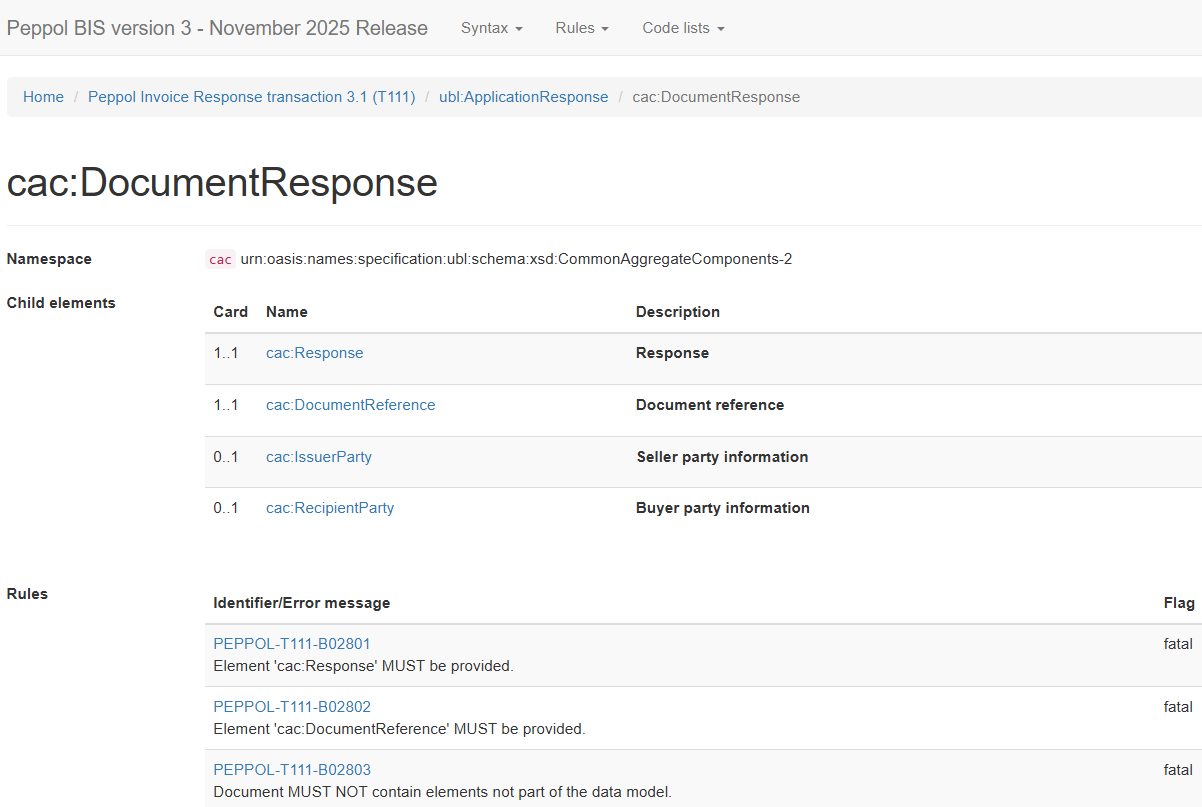Click the 'Buyer party information' description
The image size is (1202, 807).
[723, 508]
